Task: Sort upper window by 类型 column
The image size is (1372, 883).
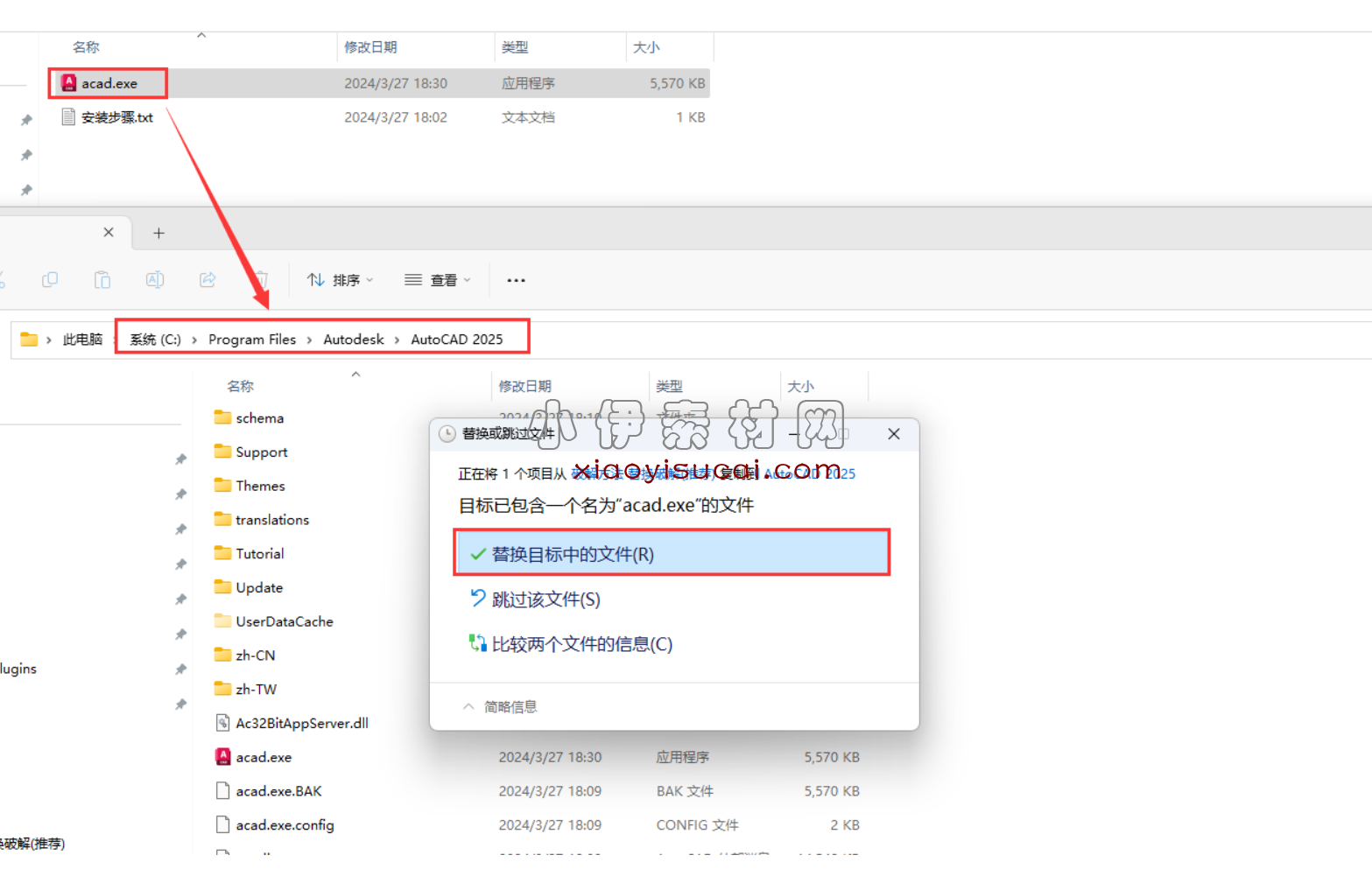Action: click(x=515, y=47)
